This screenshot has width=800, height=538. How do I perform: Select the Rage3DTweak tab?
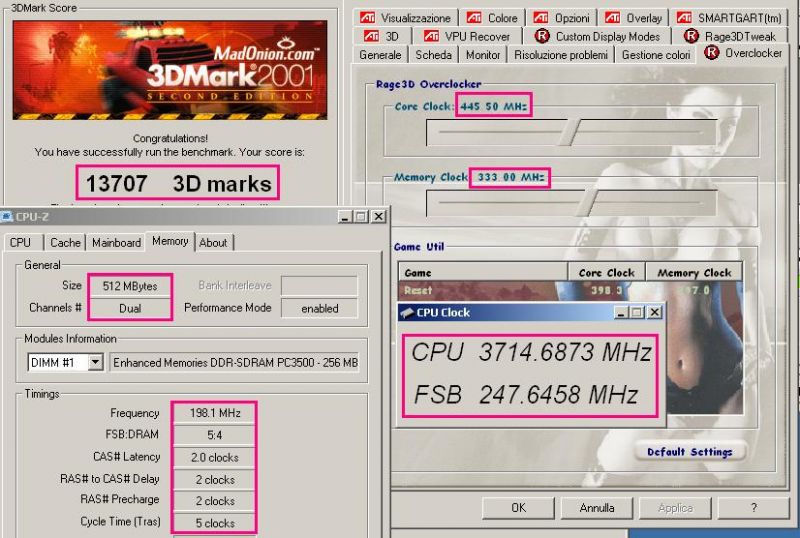(730, 36)
